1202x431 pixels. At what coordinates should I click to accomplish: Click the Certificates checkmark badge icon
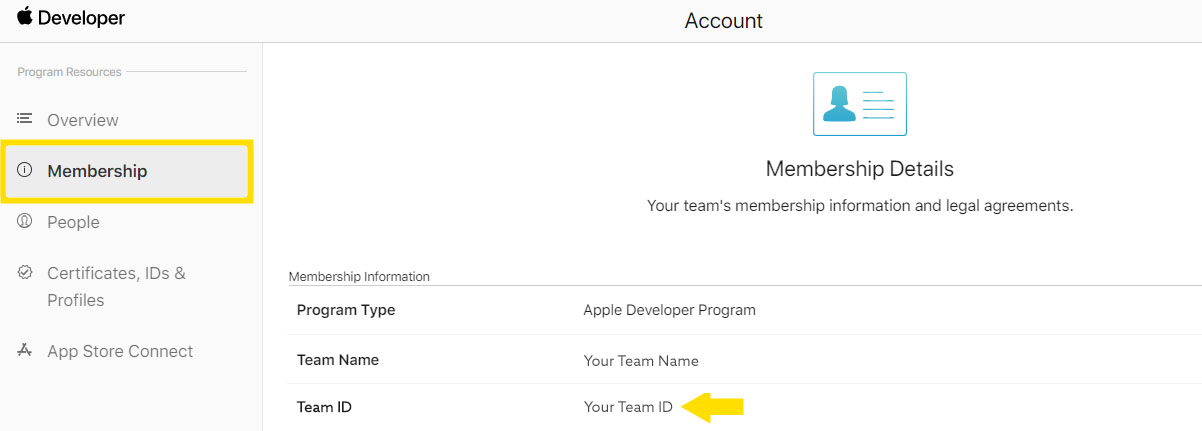[25, 272]
